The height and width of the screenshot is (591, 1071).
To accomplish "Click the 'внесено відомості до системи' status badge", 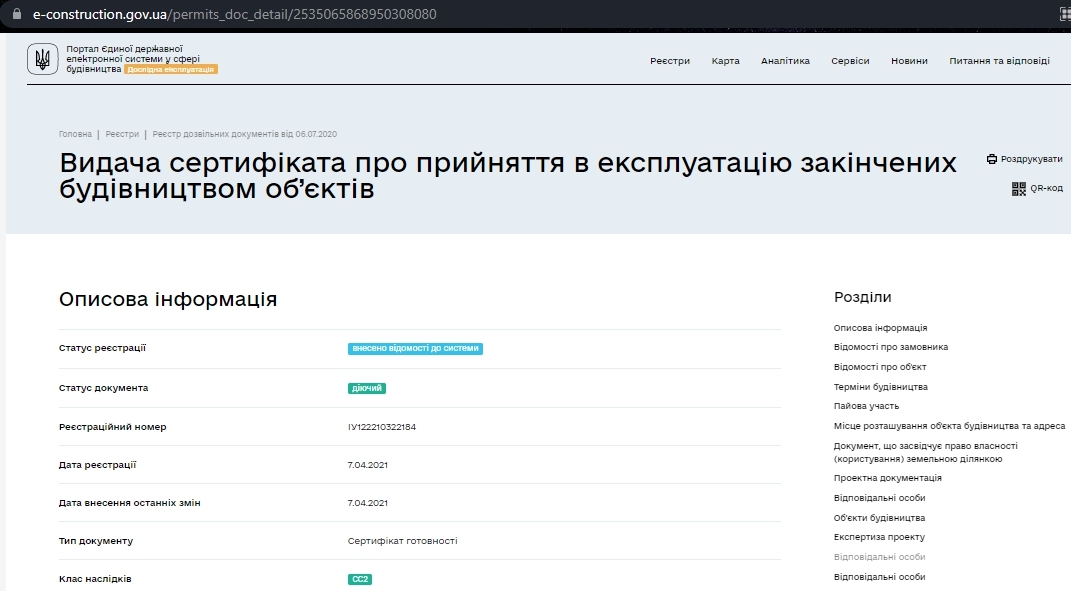I will pyautogui.click(x=415, y=348).
